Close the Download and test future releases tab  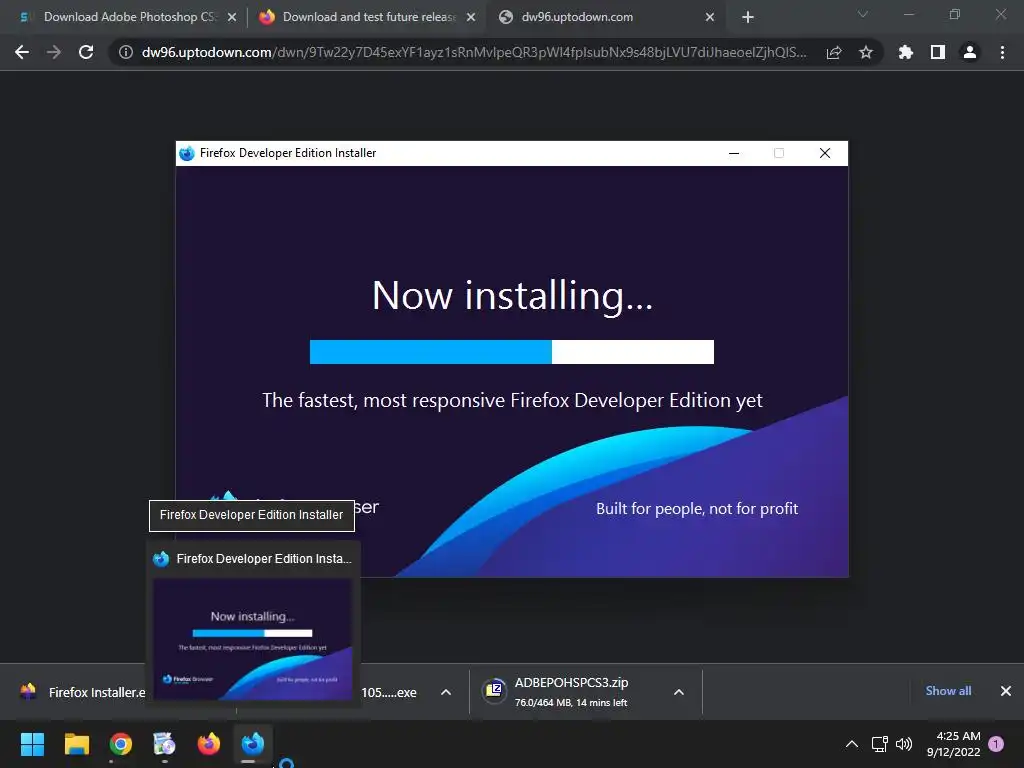(471, 17)
